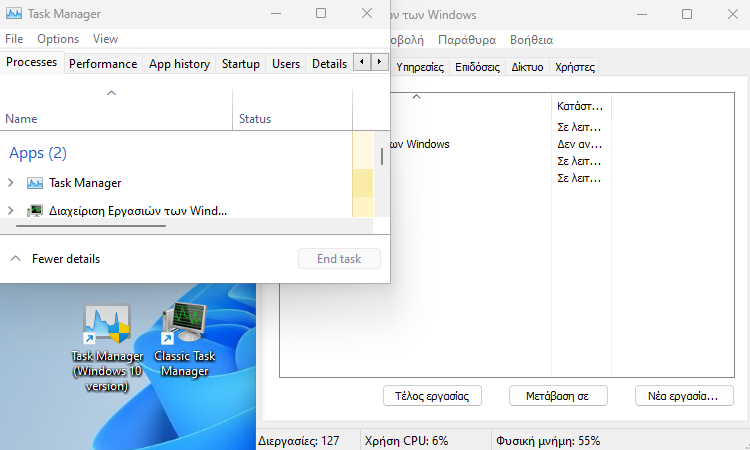Click Χρήση CPU: 6% status entry
This screenshot has height=450, width=750.
[407, 440]
